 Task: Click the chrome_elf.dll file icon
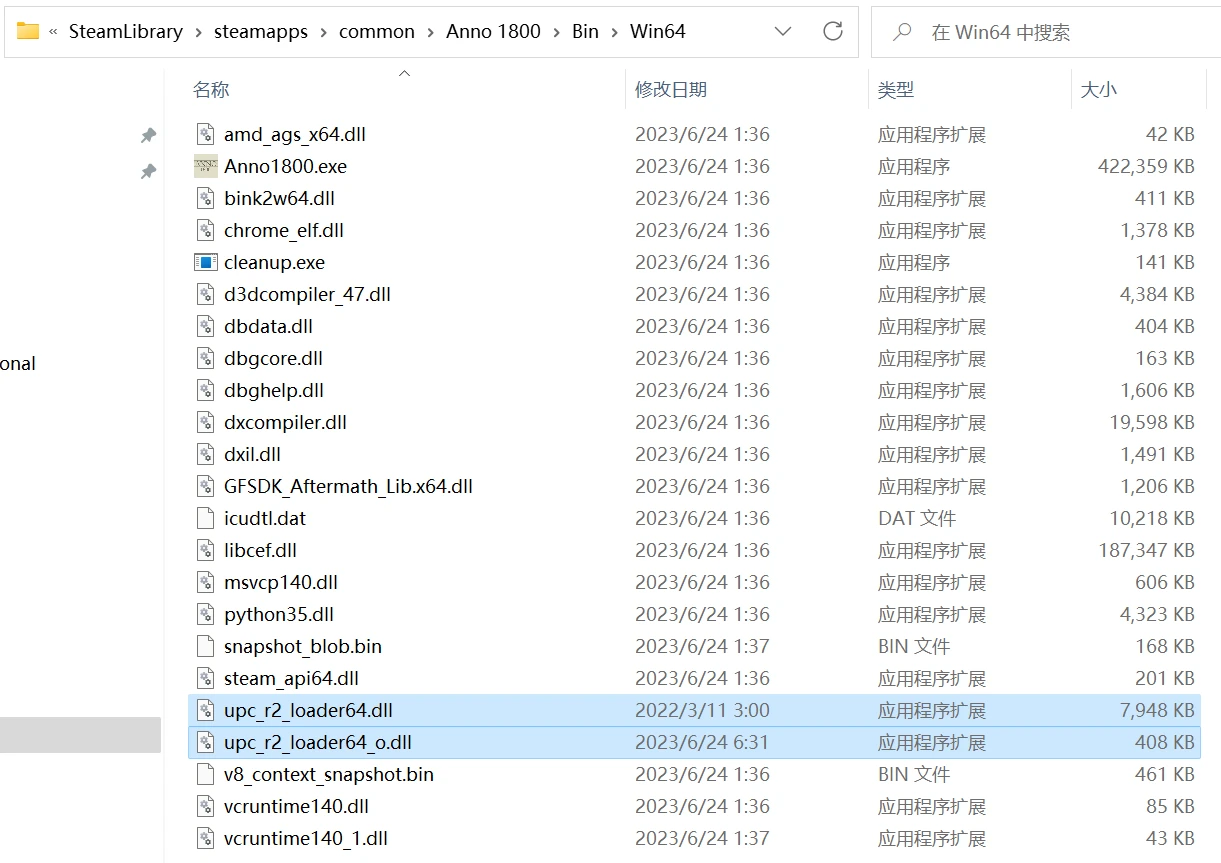pos(205,231)
